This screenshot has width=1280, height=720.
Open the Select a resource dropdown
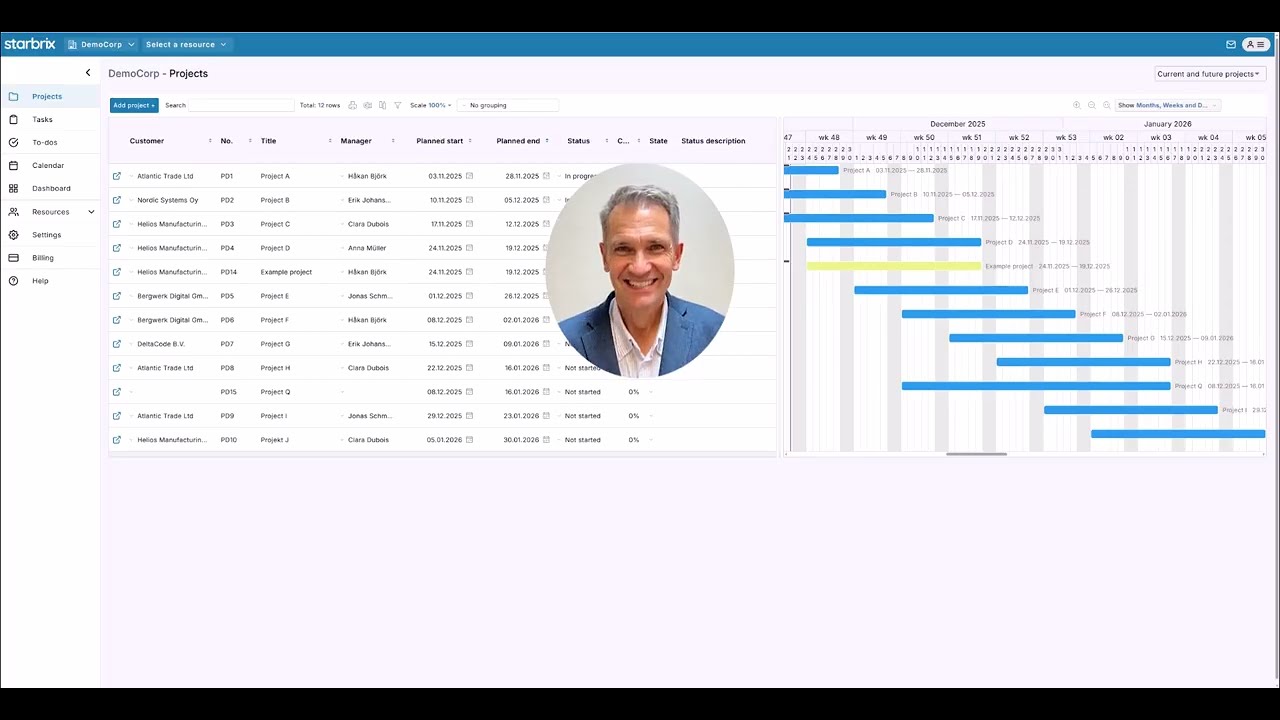[186, 44]
